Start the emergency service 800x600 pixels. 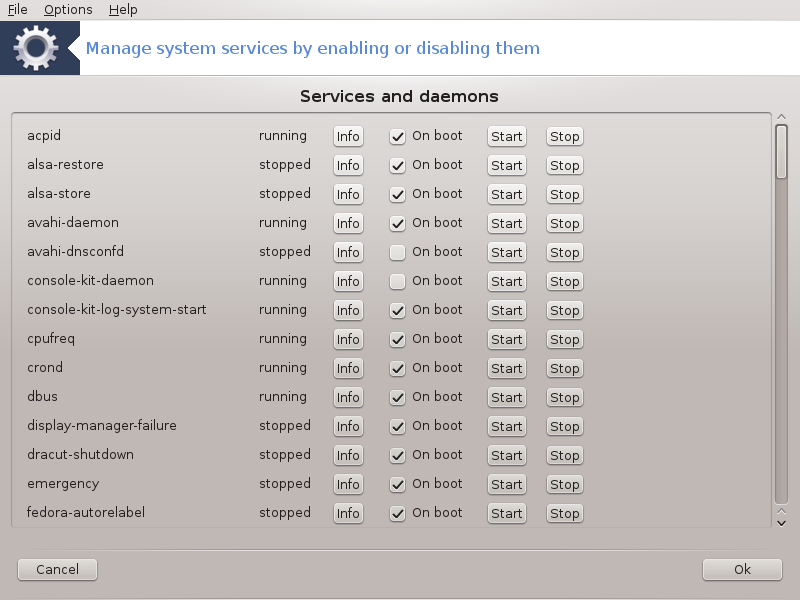click(507, 484)
